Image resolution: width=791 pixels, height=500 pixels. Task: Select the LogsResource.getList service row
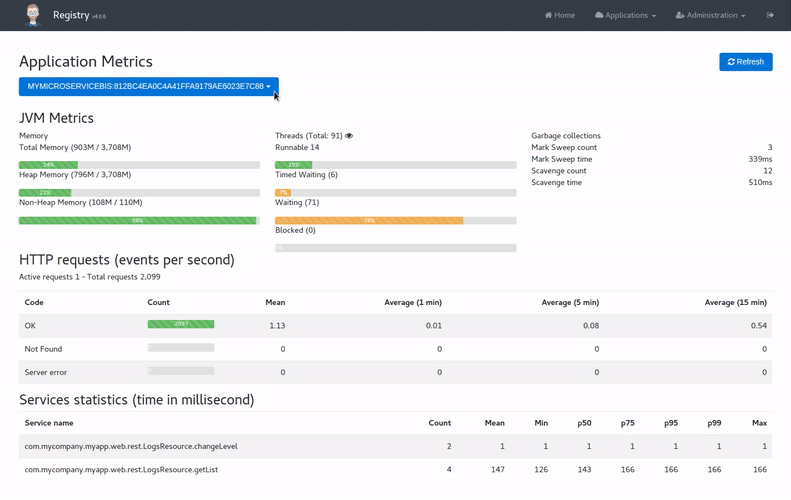[x=122, y=469]
